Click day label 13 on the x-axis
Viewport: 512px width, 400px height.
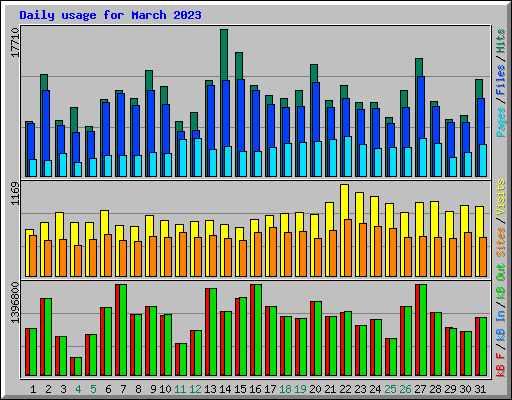pyautogui.click(x=210, y=389)
